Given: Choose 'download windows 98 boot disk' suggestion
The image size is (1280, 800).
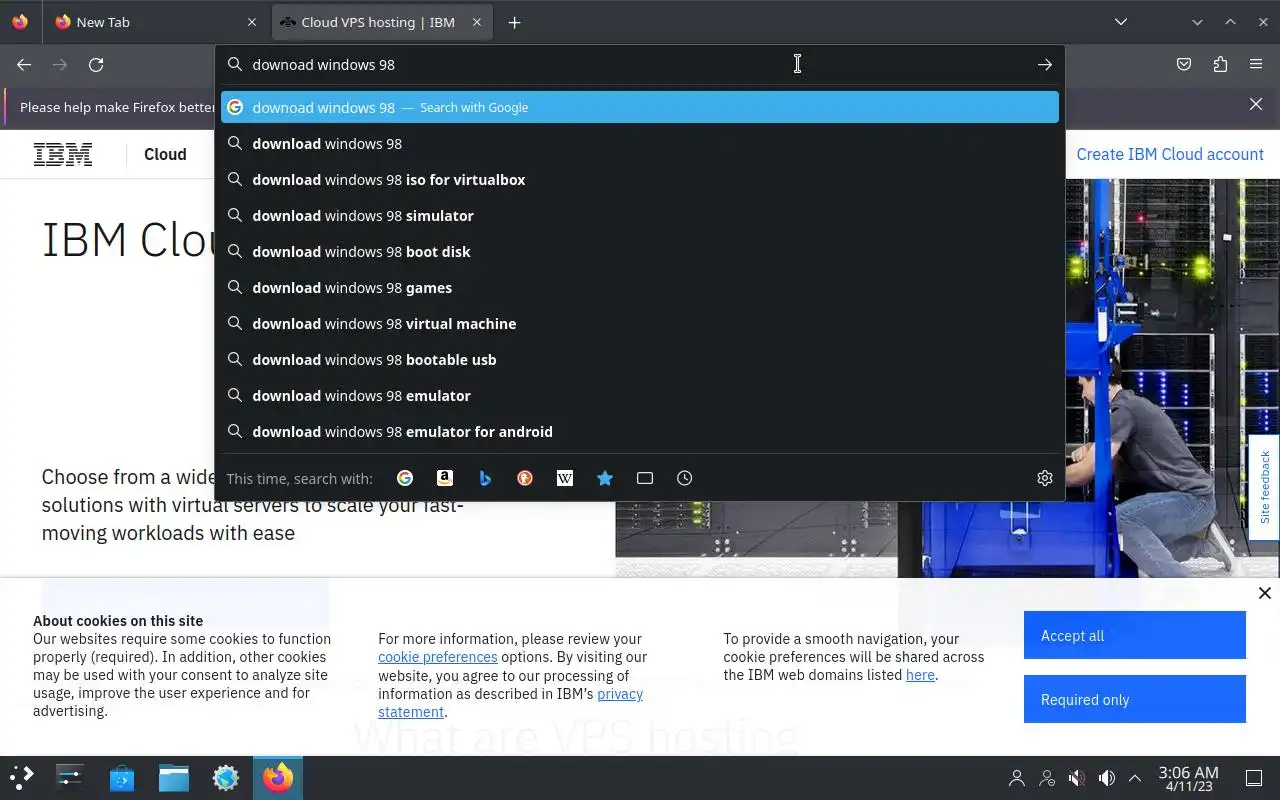Looking at the screenshot, I should point(640,252).
